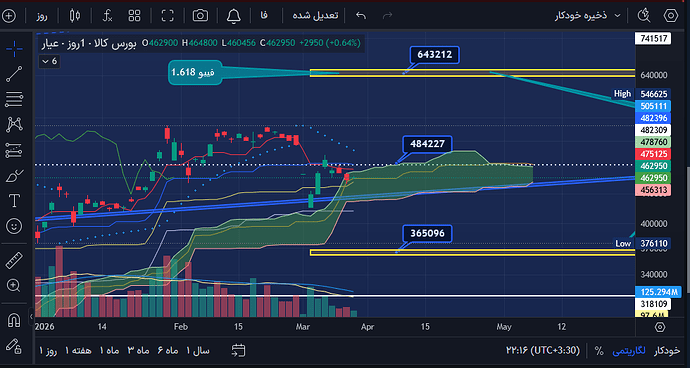
Task: Select the brush drawing tool
Action: point(14,176)
